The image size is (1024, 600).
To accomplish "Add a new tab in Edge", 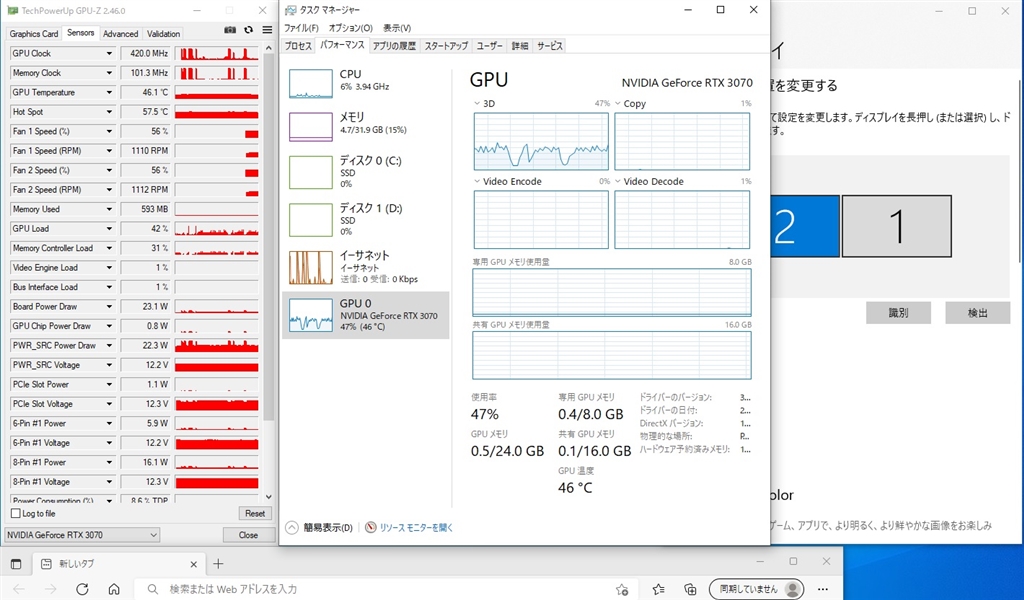I will (218, 563).
